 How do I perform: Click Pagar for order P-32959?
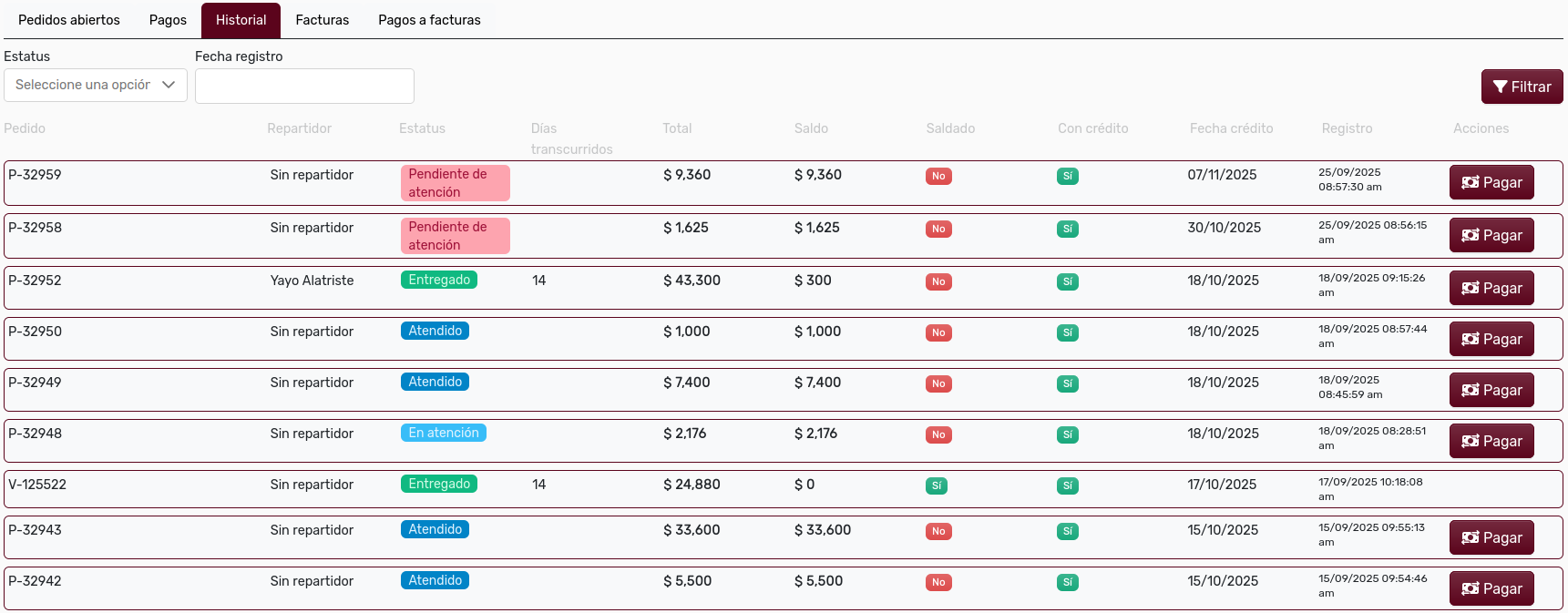(x=1491, y=182)
